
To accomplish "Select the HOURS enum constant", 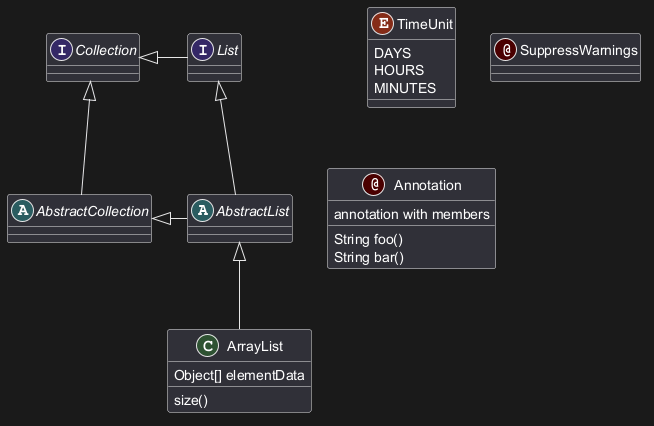I will click(398, 70).
